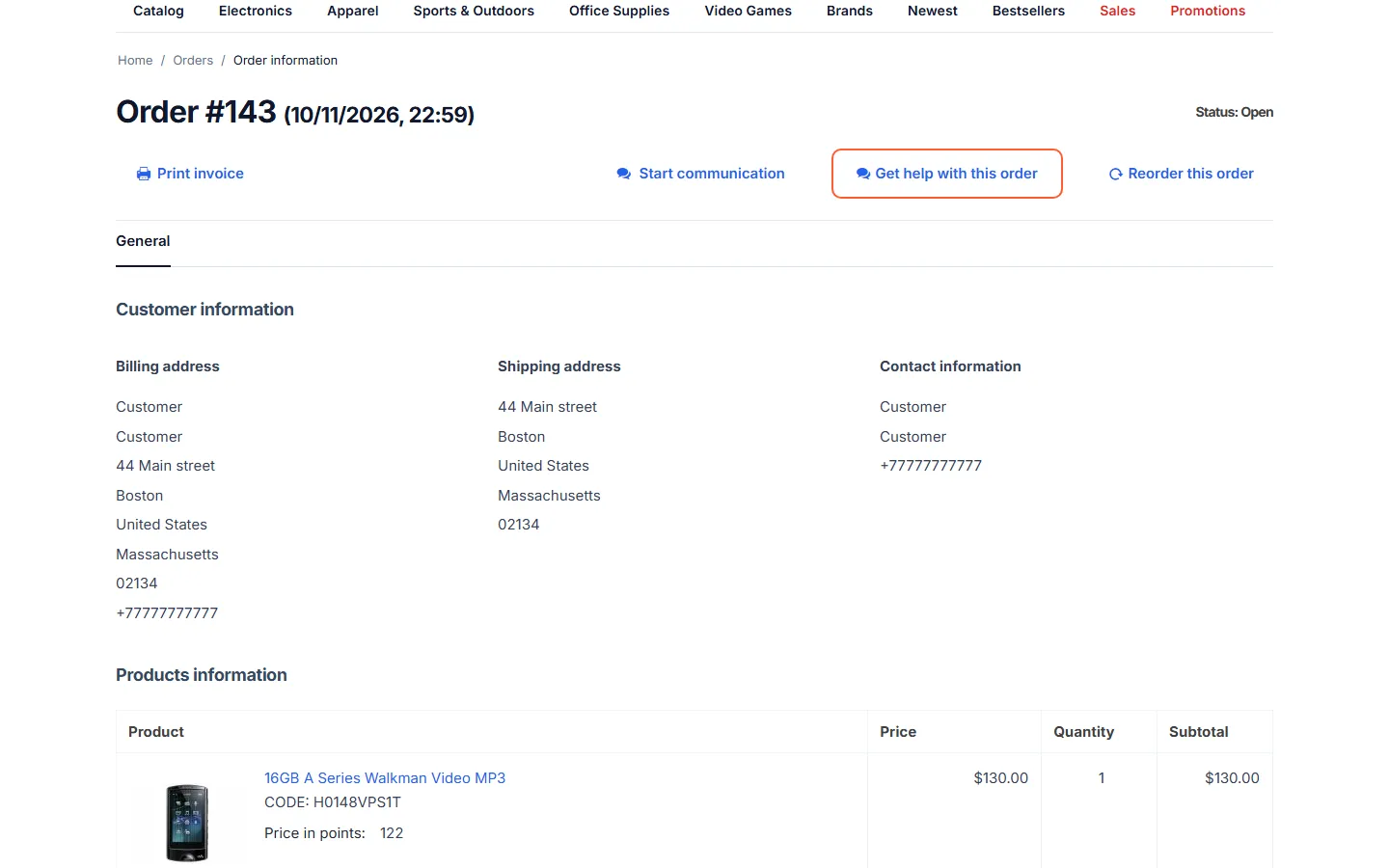Open the Office Supplies category

pyautogui.click(x=619, y=11)
